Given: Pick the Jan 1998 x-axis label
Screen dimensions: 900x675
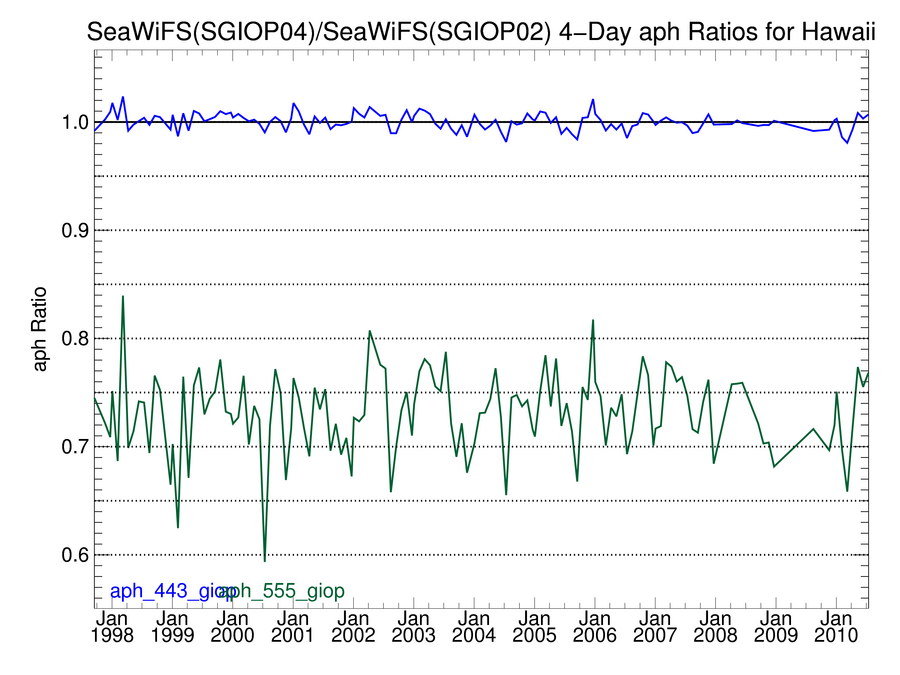Looking at the screenshot, I should (112, 627).
